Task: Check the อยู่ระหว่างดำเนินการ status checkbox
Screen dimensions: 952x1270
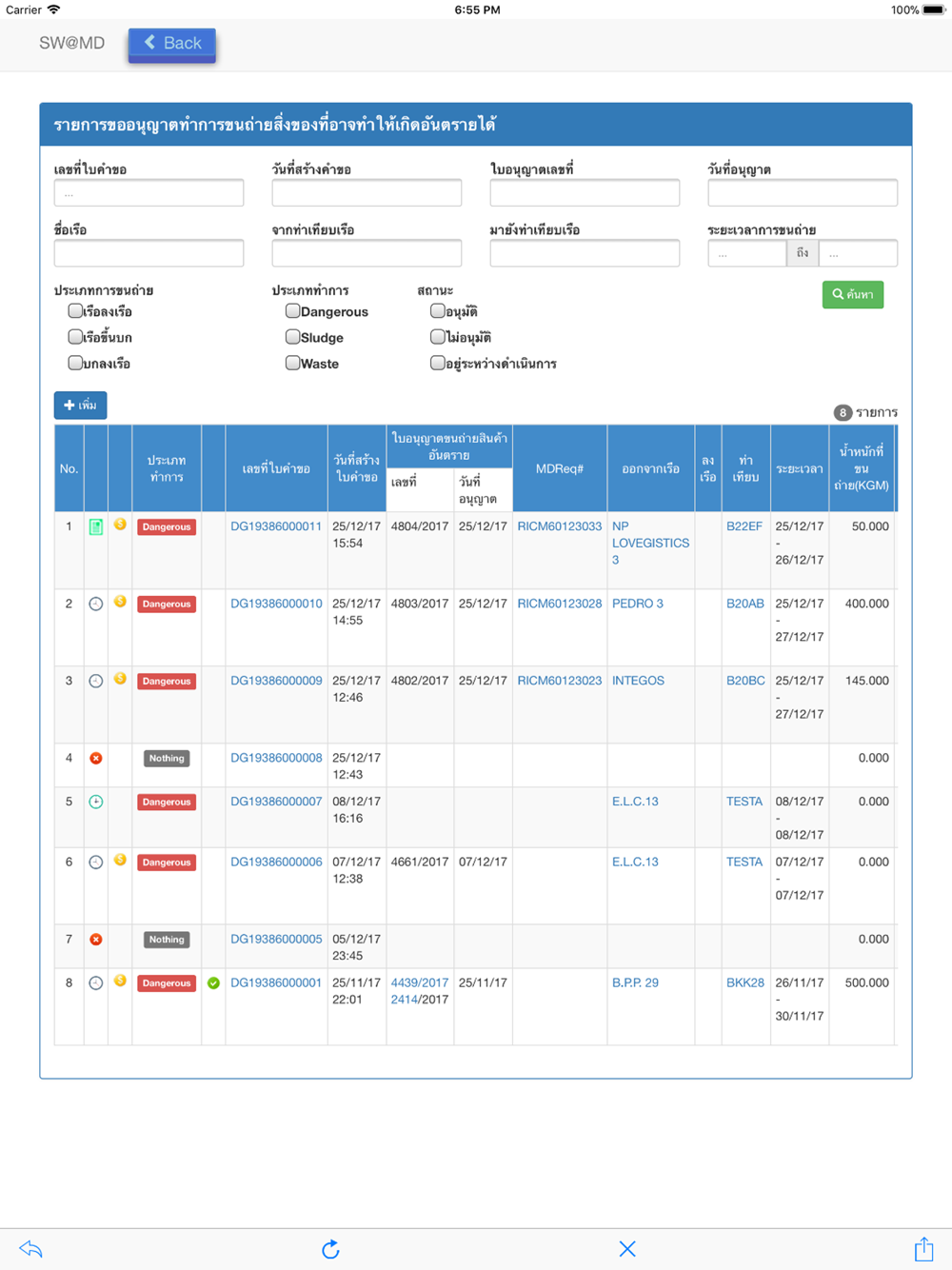Action: [438, 363]
